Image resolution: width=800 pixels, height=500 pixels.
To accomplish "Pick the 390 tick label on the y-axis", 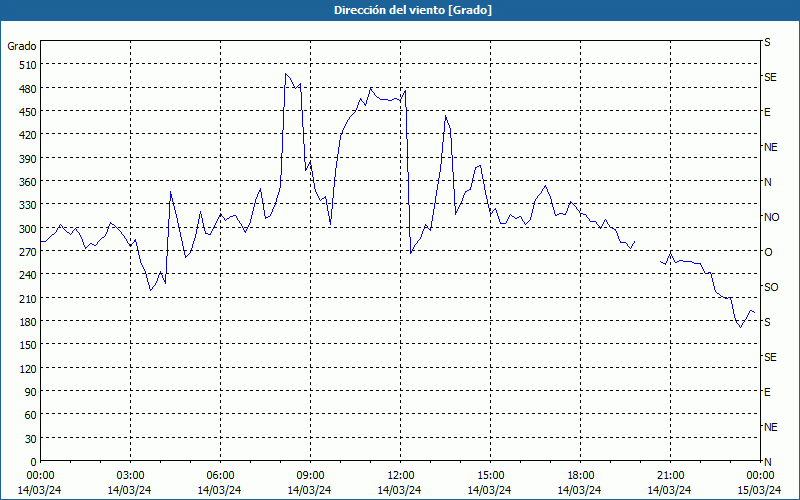I will pyautogui.click(x=29, y=159).
